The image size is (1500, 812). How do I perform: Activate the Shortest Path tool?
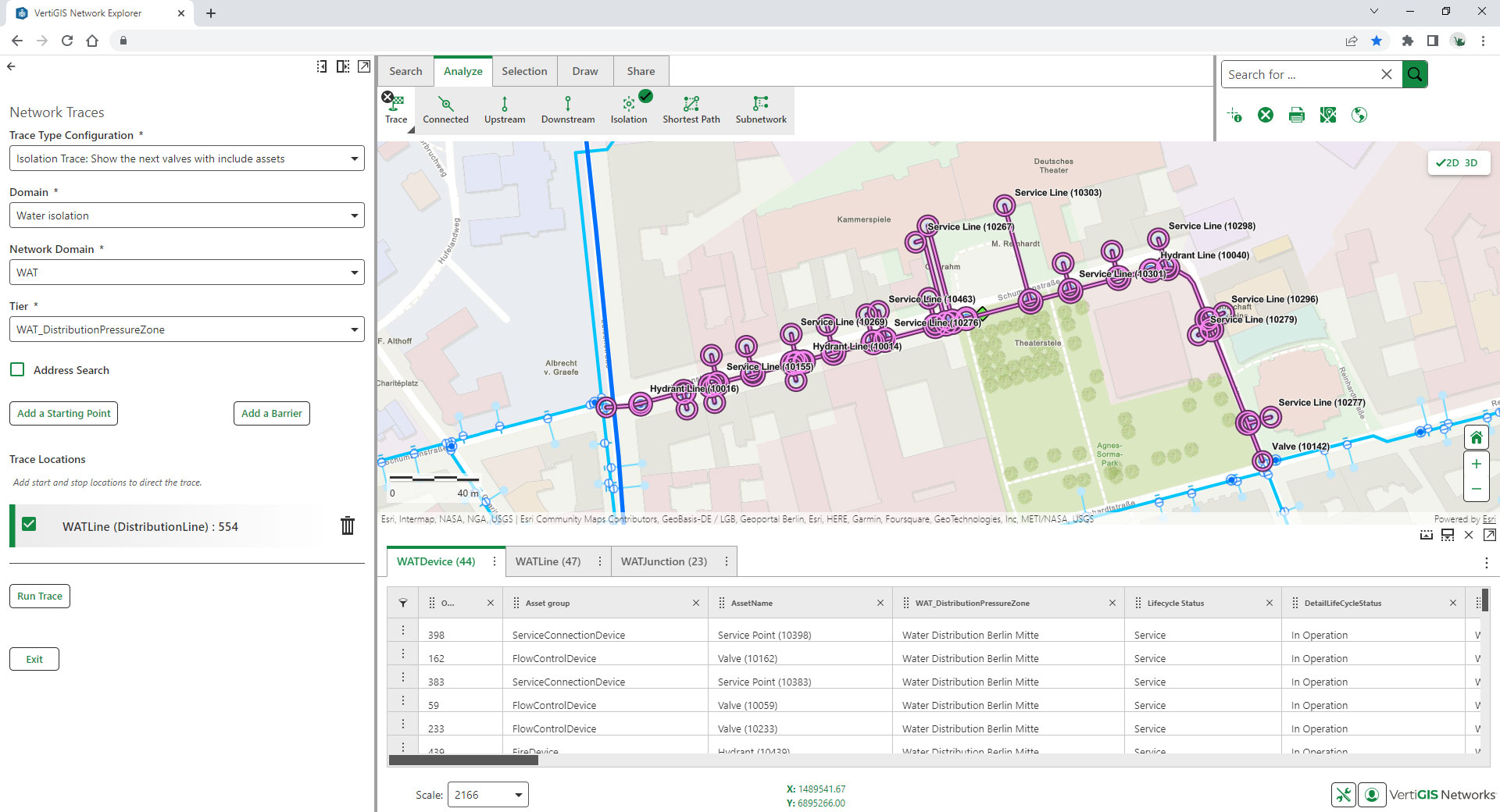691,109
